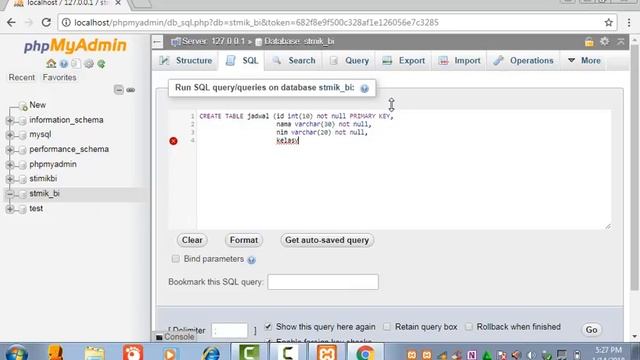Open the Search tab
This screenshot has width=640, height=360.
point(294,60)
